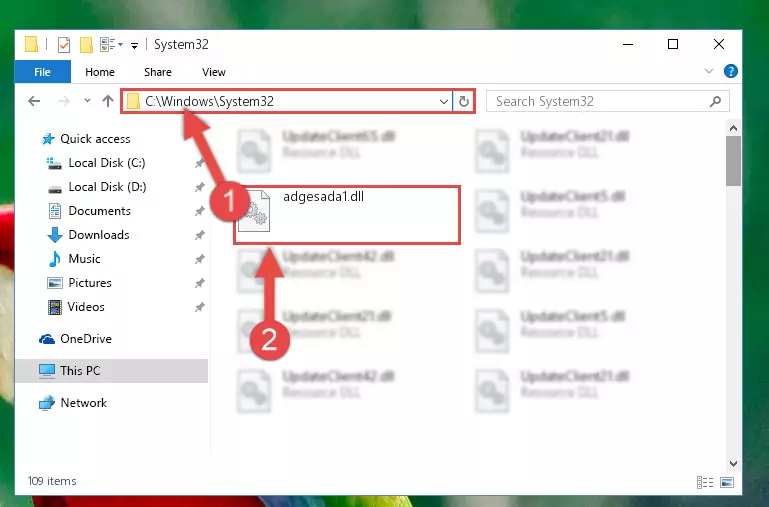Click the Search System32 field
The image size is (769, 507).
click(x=608, y=101)
